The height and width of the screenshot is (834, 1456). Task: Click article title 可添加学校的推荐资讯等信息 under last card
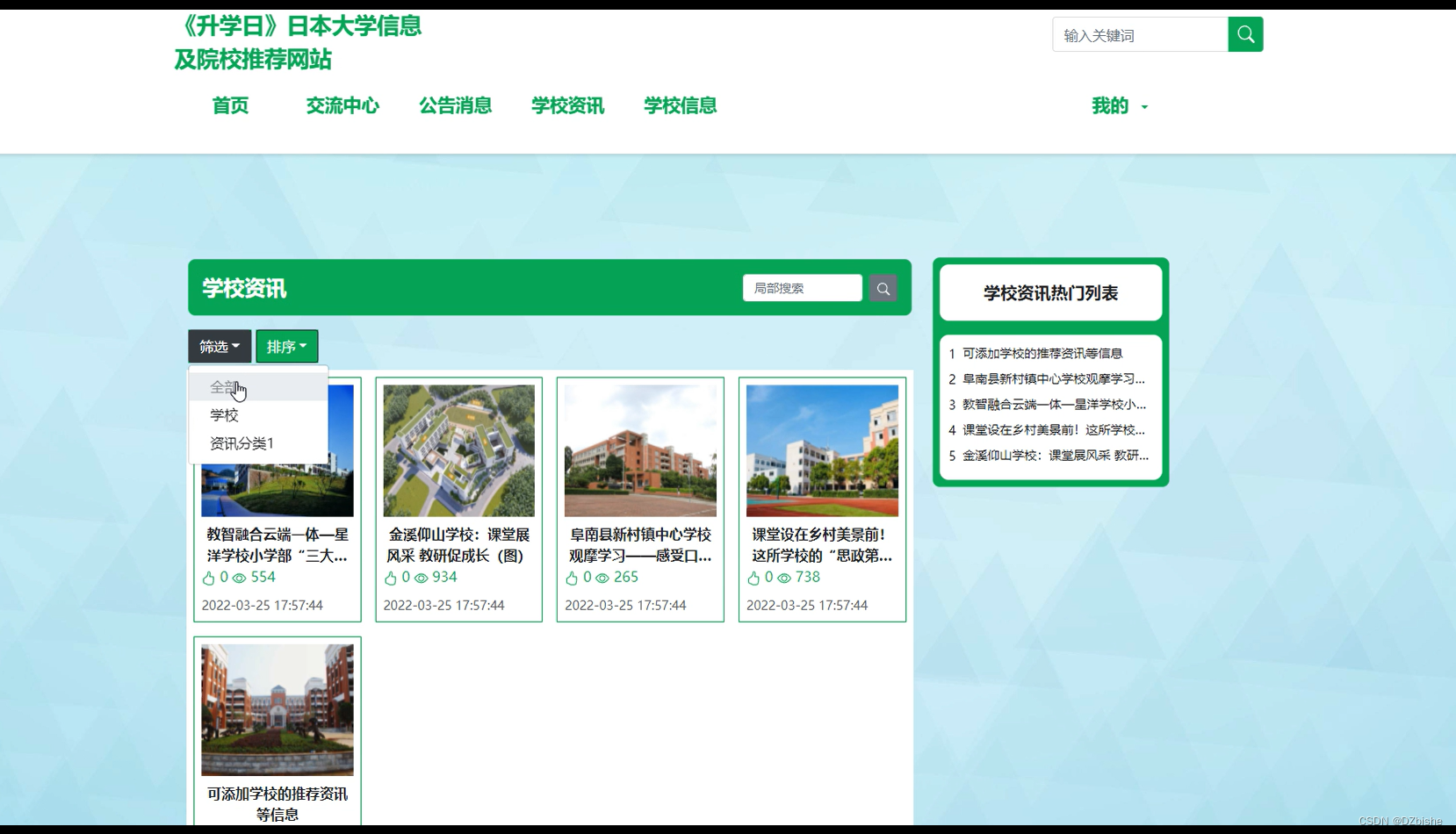pos(278,804)
